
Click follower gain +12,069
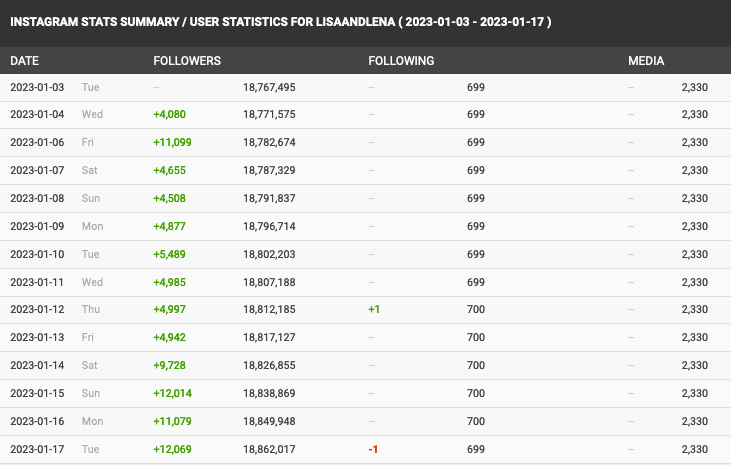pos(172,449)
